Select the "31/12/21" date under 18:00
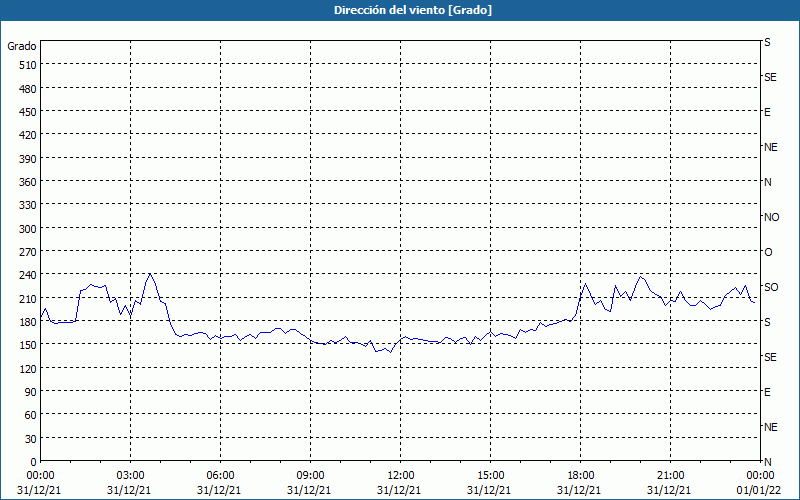The width and height of the screenshot is (800, 500). tap(579, 490)
